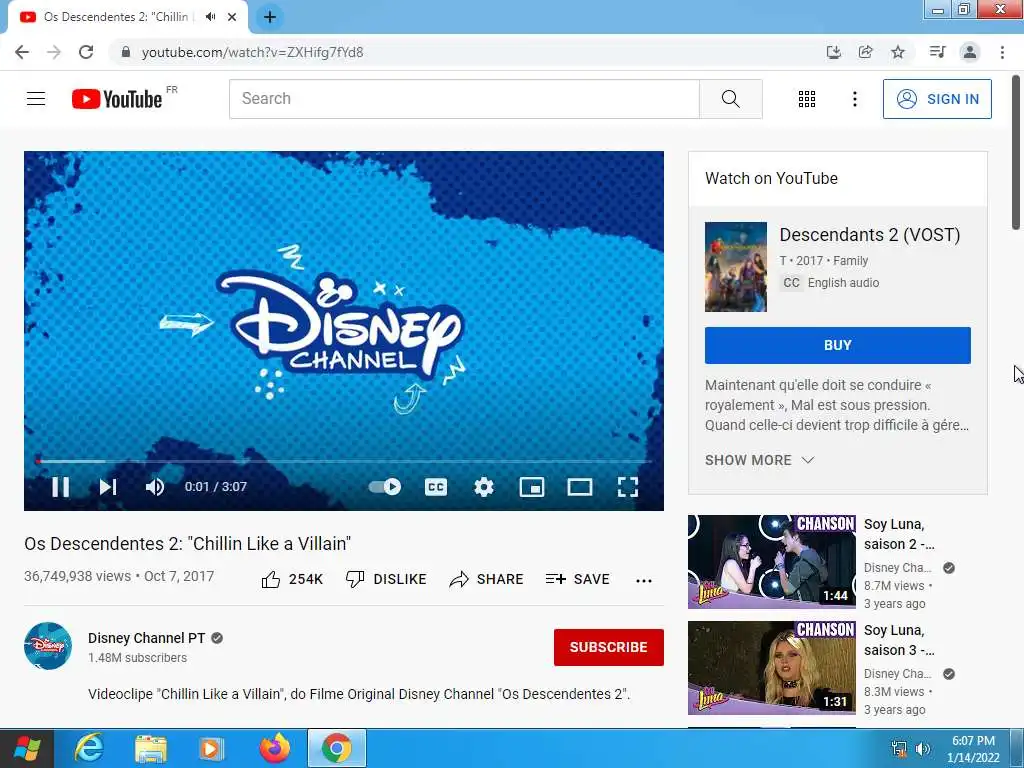
Task: Open the Descendants 2 (VOST) title
Action: tap(870, 234)
